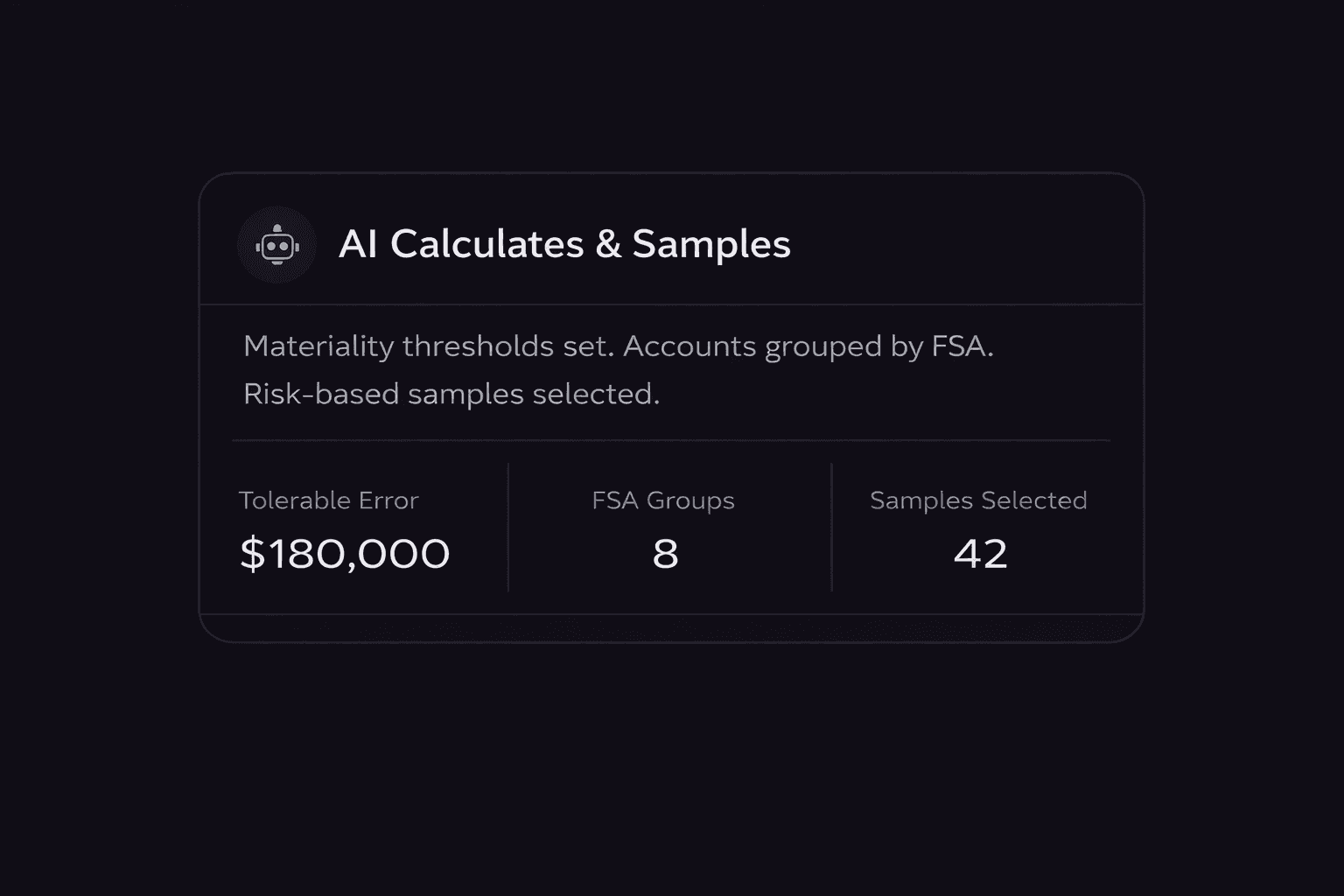Click the dark background below the card
Image resolution: width=1344 pixels, height=896 pixels.
point(671,770)
